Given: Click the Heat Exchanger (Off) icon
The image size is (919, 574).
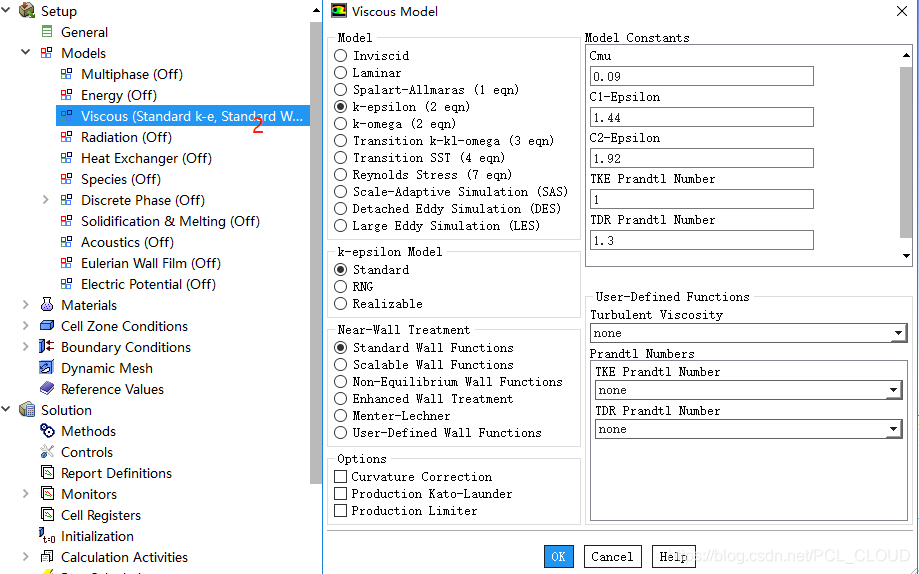Looking at the screenshot, I should pyautogui.click(x=67, y=158).
